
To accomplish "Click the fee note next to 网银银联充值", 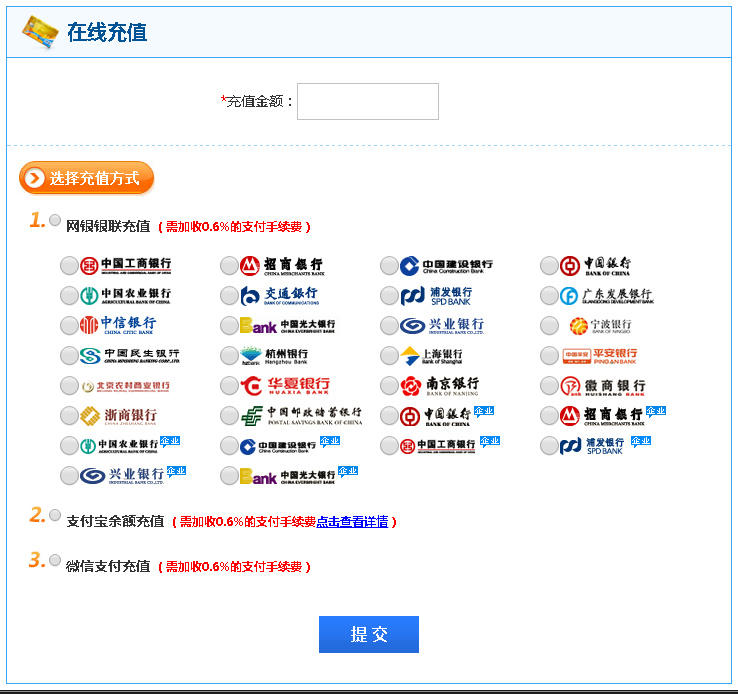I will (234, 227).
